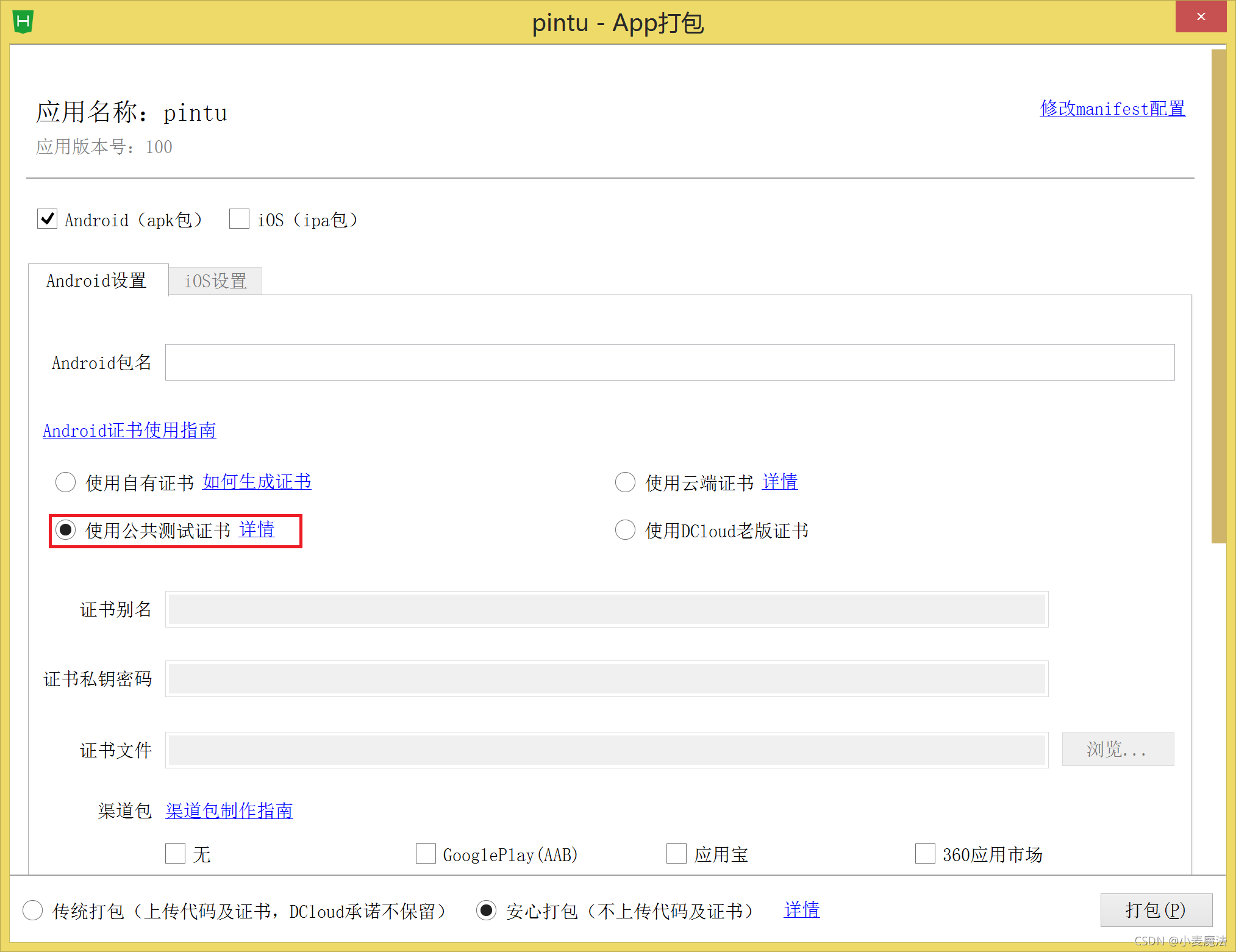Select 使用DCloud老版证书 radio option
This screenshot has height=952, width=1236.
pos(625,530)
